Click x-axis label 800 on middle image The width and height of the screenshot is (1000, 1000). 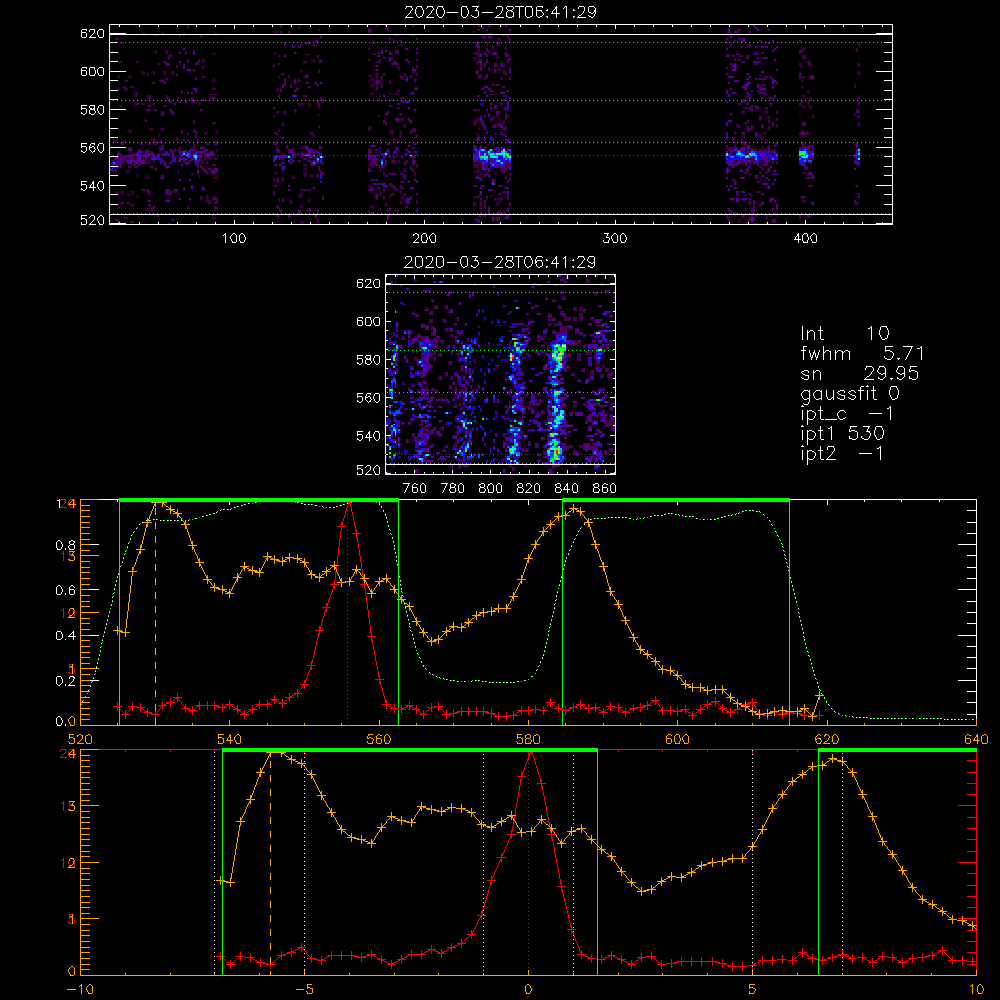[490, 489]
